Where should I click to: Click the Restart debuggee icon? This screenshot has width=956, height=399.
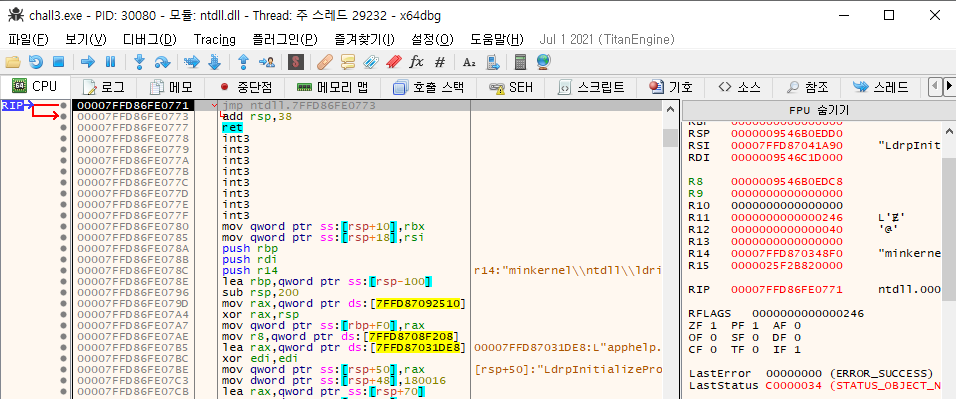tap(36, 62)
